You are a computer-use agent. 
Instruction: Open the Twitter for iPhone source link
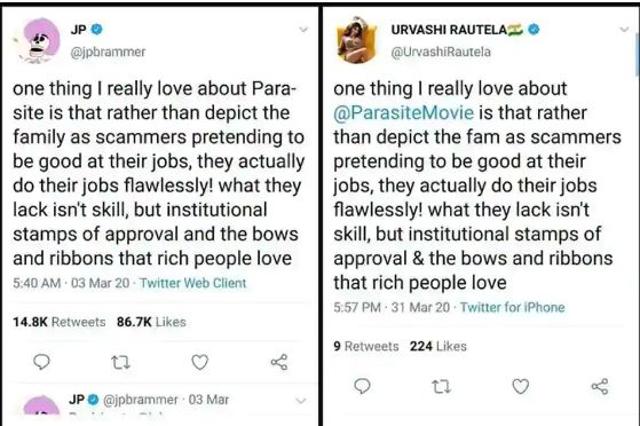click(513, 307)
